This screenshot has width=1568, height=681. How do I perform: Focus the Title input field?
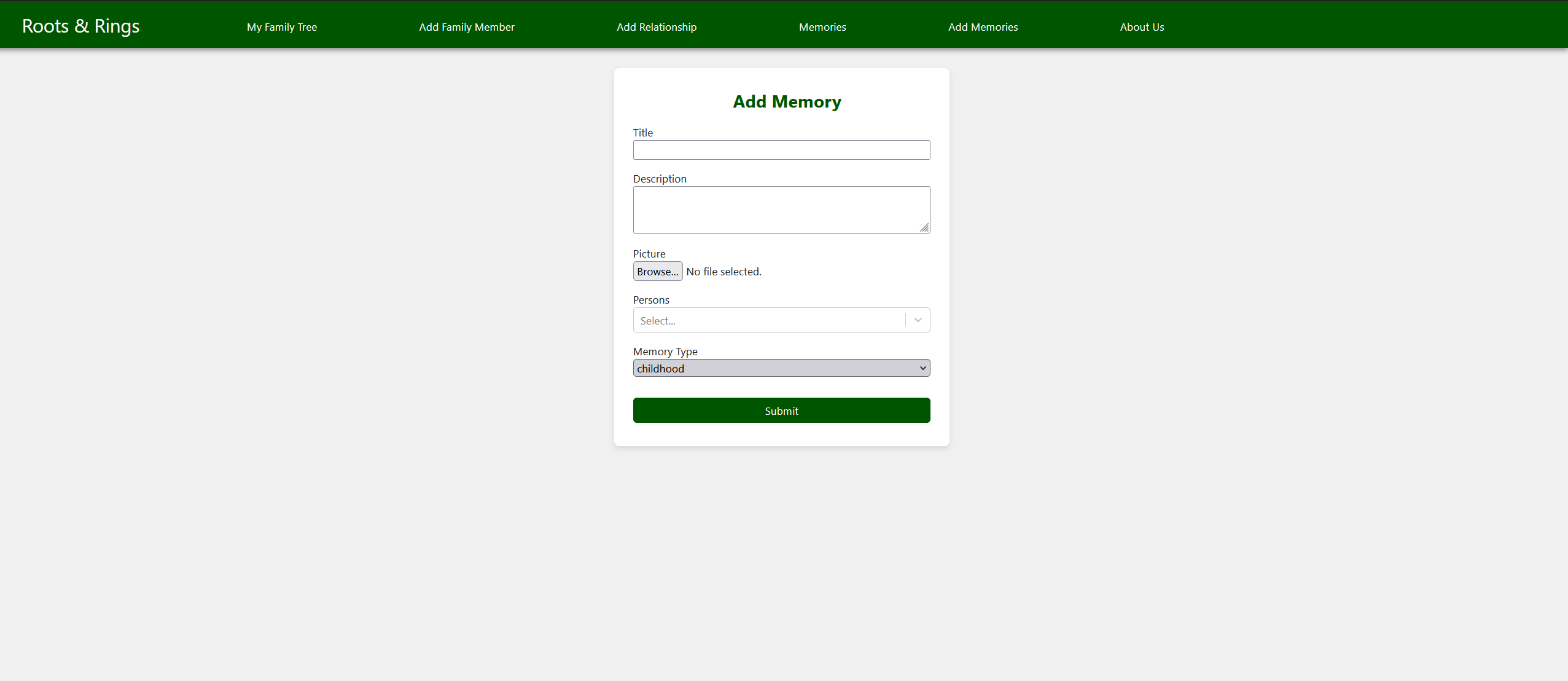[x=781, y=150]
